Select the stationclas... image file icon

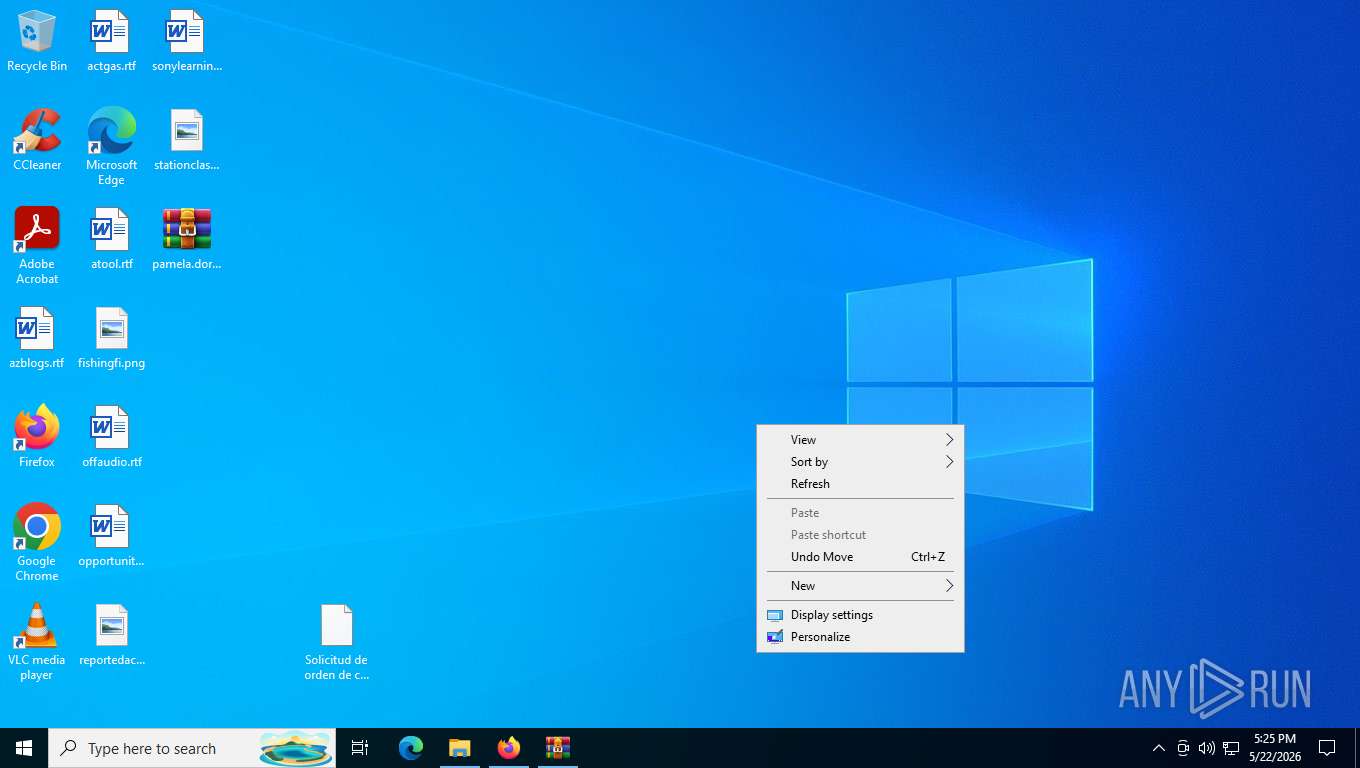[x=186, y=140]
